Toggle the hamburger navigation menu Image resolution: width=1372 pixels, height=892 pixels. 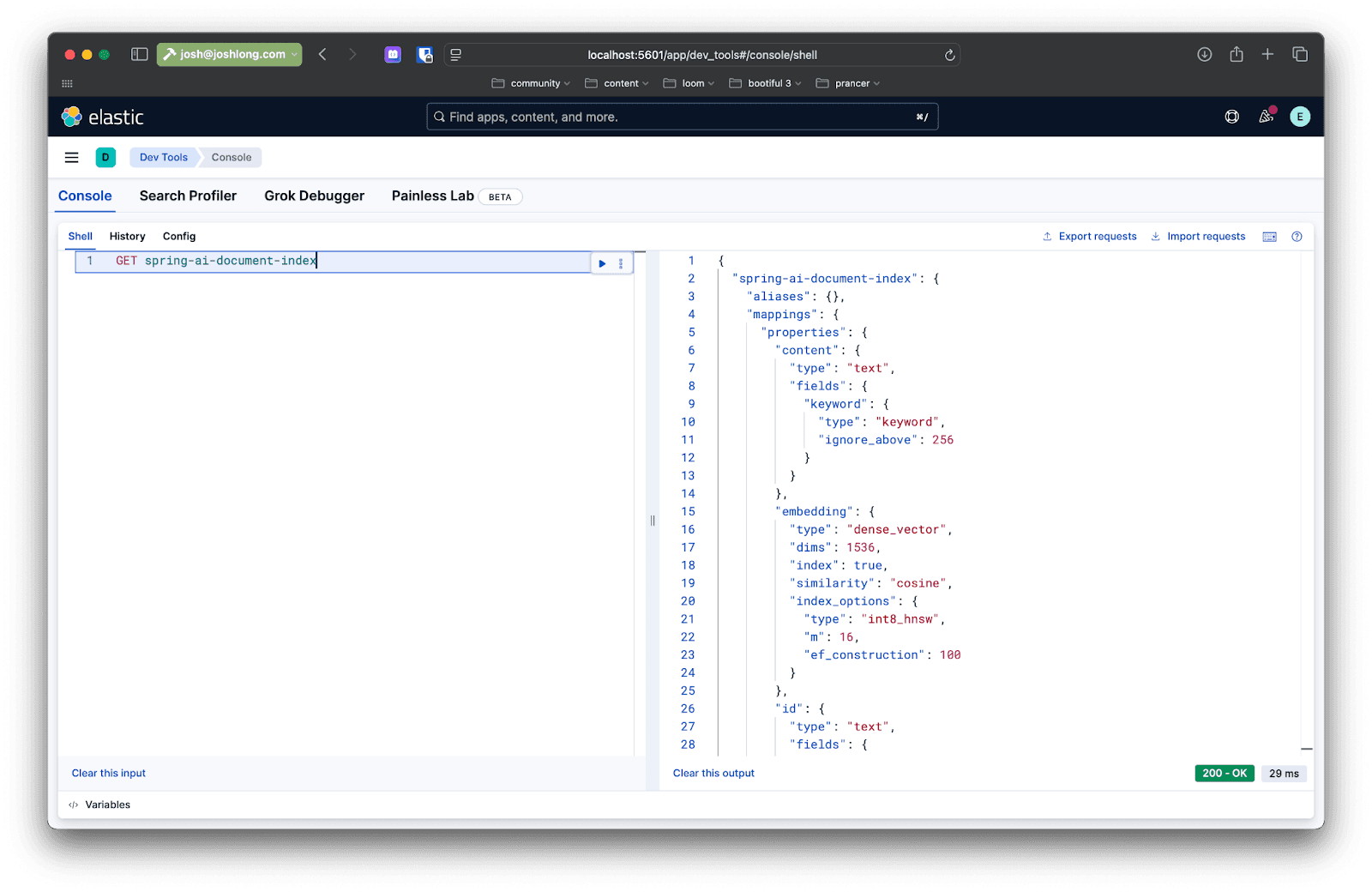(x=72, y=158)
